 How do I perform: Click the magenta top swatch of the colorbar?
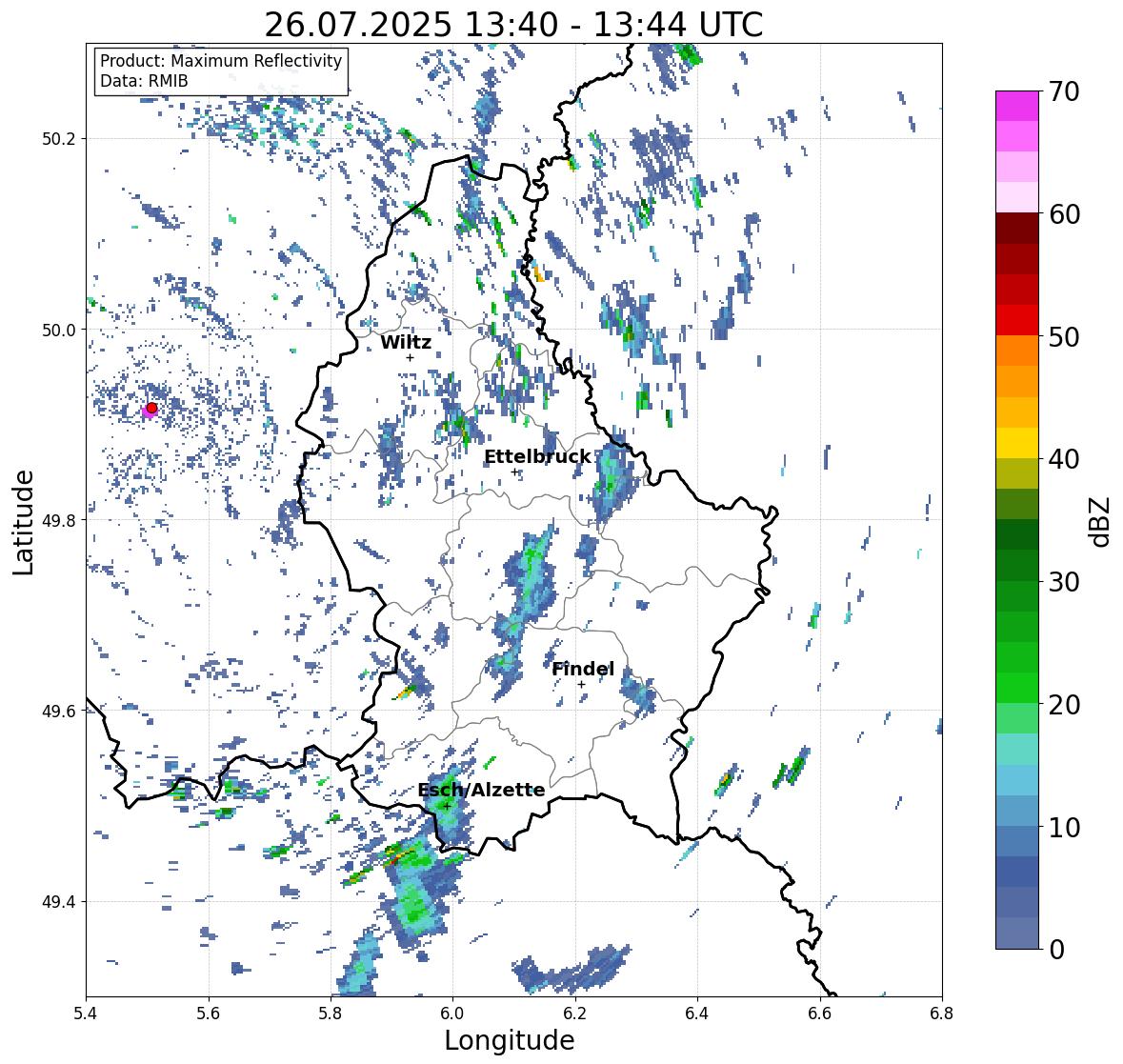[1017, 106]
